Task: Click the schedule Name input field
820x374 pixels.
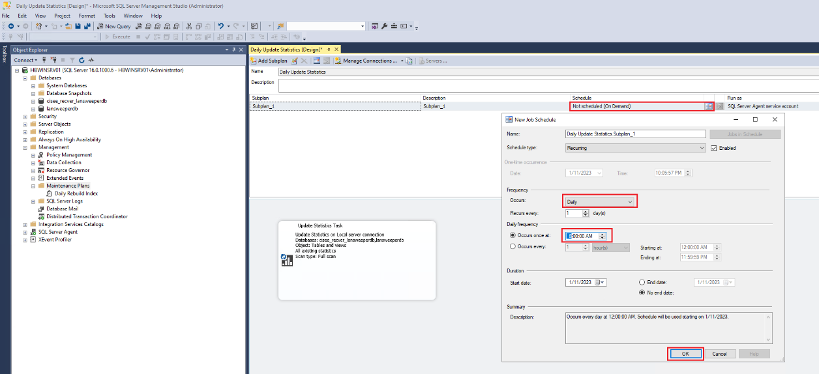Action: (x=635, y=134)
